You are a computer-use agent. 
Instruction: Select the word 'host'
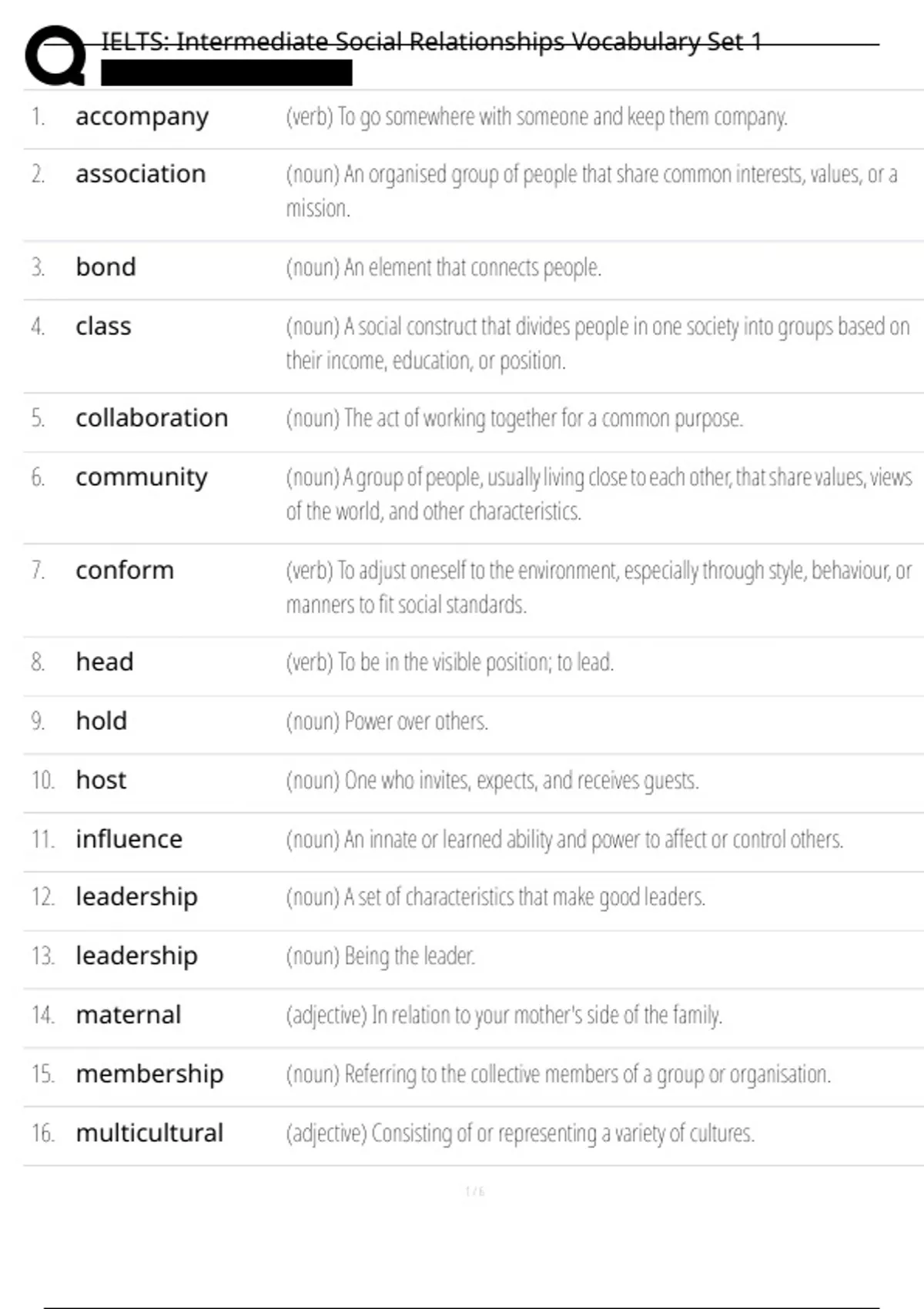point(101,780)
